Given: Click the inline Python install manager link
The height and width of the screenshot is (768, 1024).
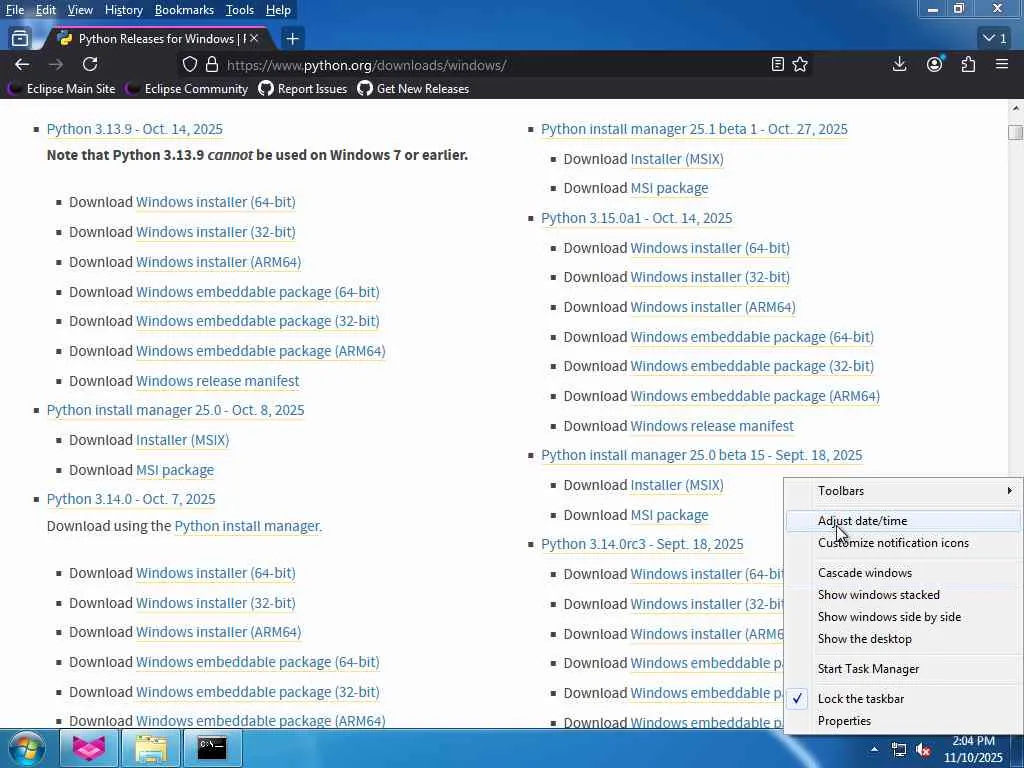Looking at the screenshot, I should pos(248,526).
